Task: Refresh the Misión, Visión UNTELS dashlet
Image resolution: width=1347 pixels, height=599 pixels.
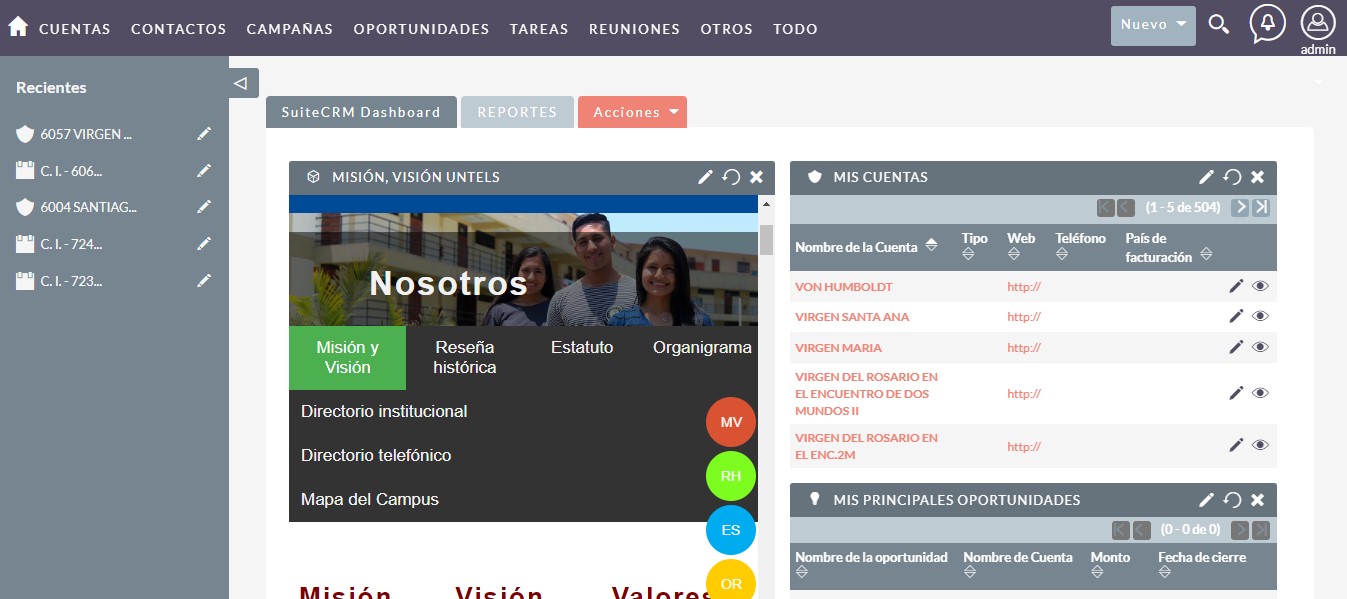Action: pos(731,177)
